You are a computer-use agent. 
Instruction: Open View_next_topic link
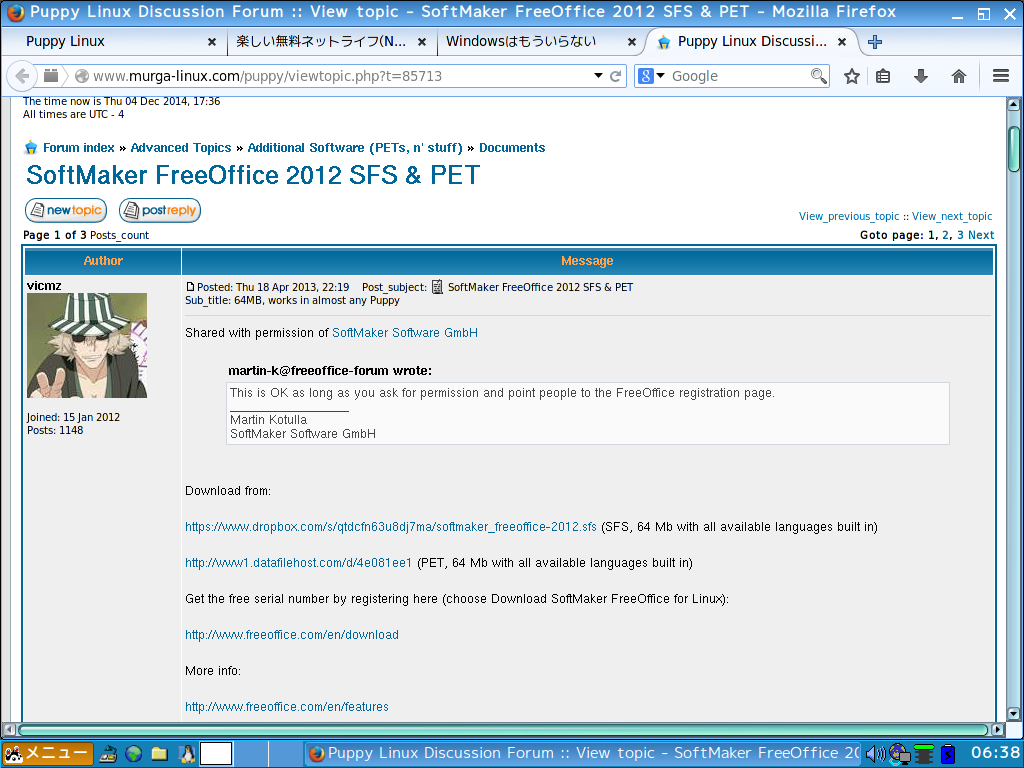click(952, 216)
